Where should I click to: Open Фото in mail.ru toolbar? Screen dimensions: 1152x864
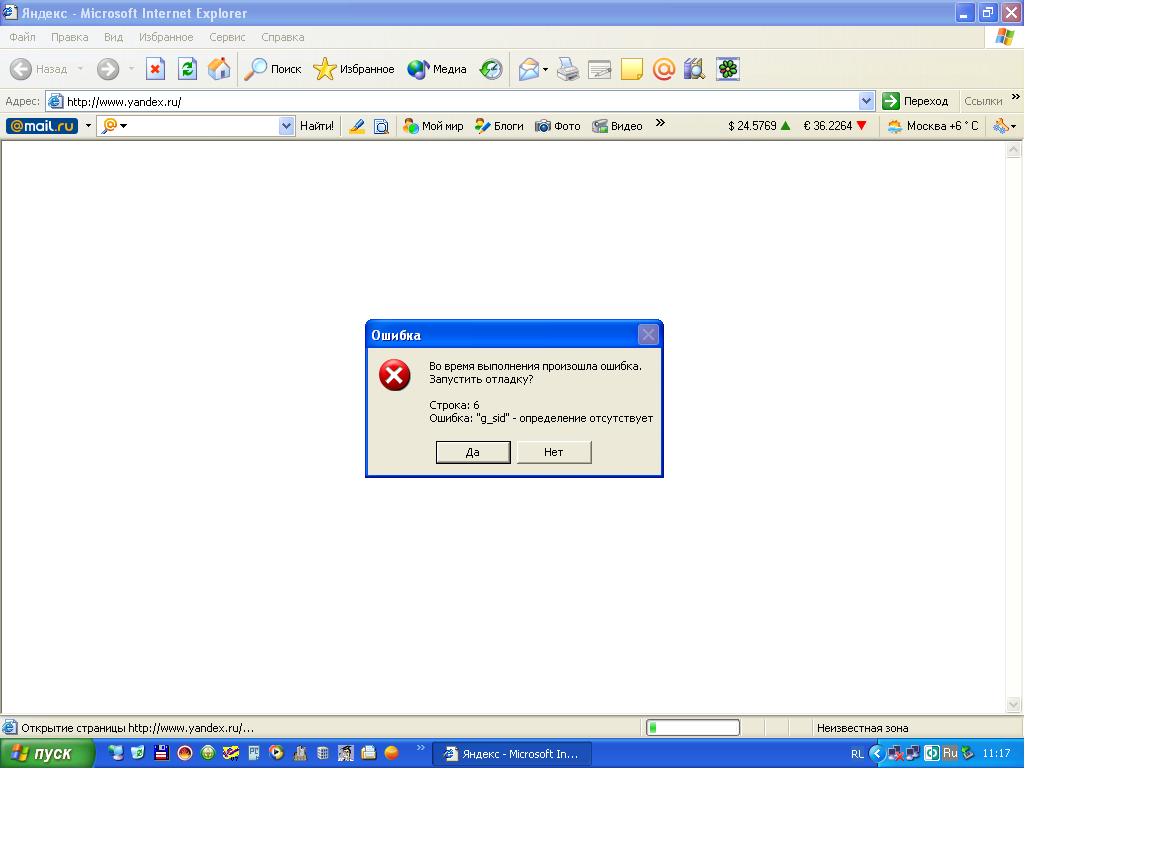pos(558,126)
